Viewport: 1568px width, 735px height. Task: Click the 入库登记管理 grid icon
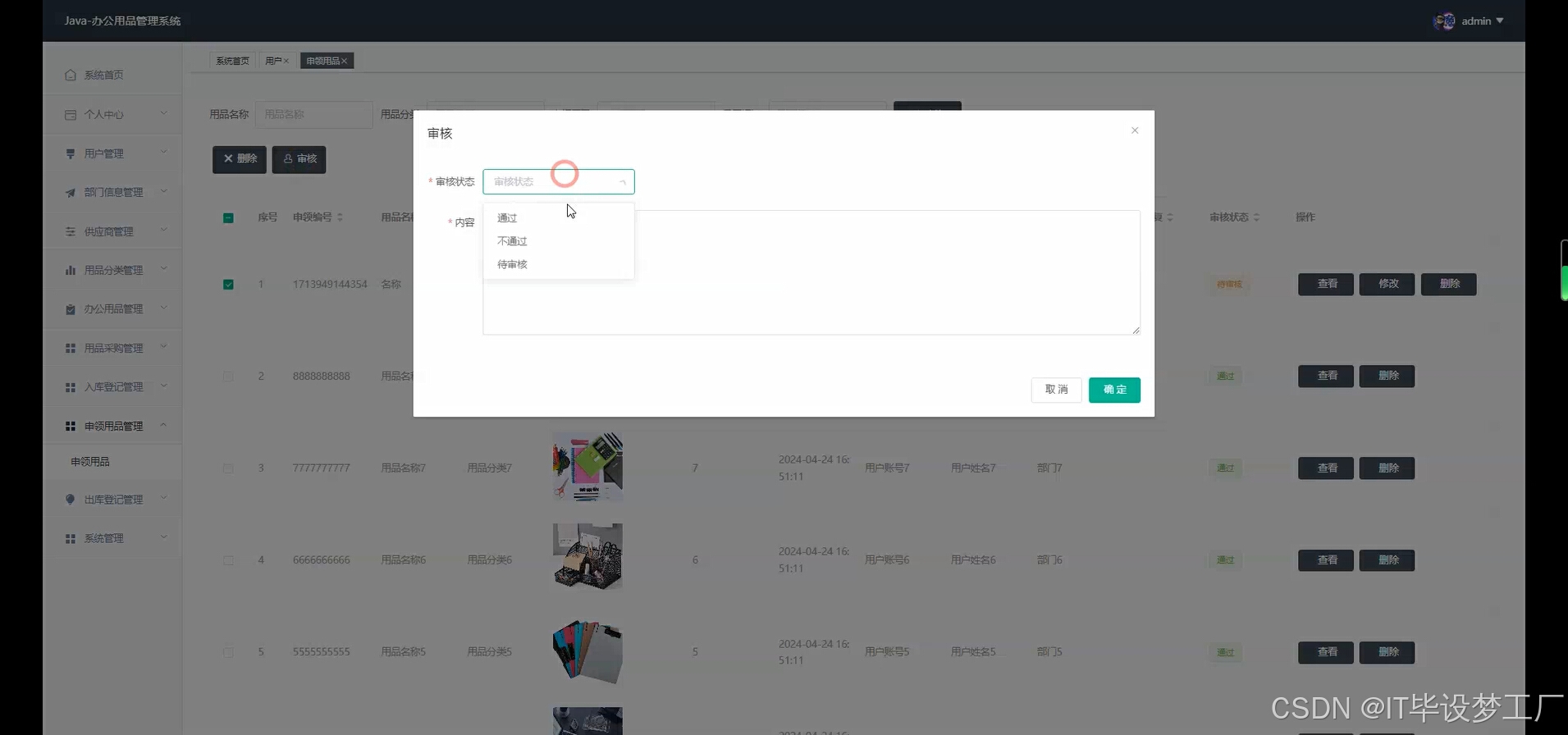[x=71, y=386]
